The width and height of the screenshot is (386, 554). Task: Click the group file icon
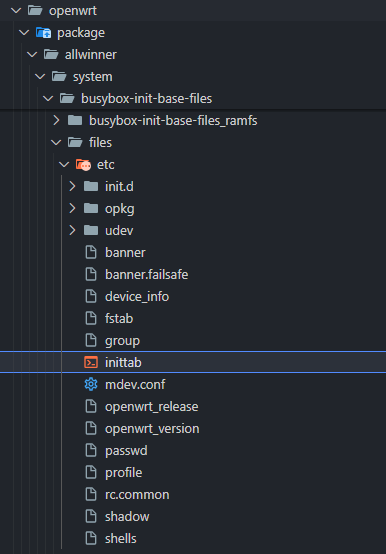click(91, 340)
